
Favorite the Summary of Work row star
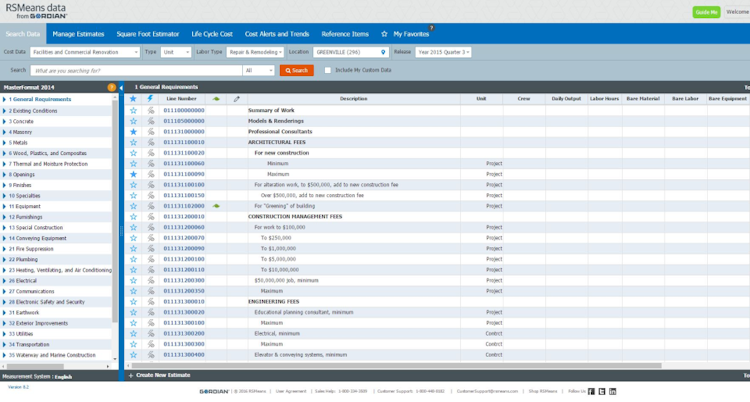tap(133, 111)
